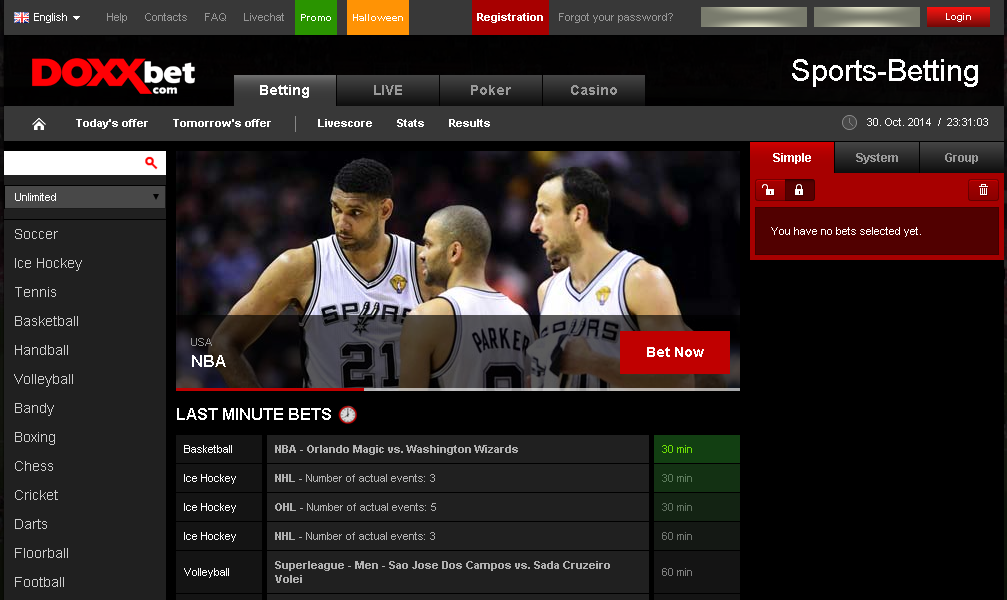Click the Bet Now button on NBA banner

point(675,352)
